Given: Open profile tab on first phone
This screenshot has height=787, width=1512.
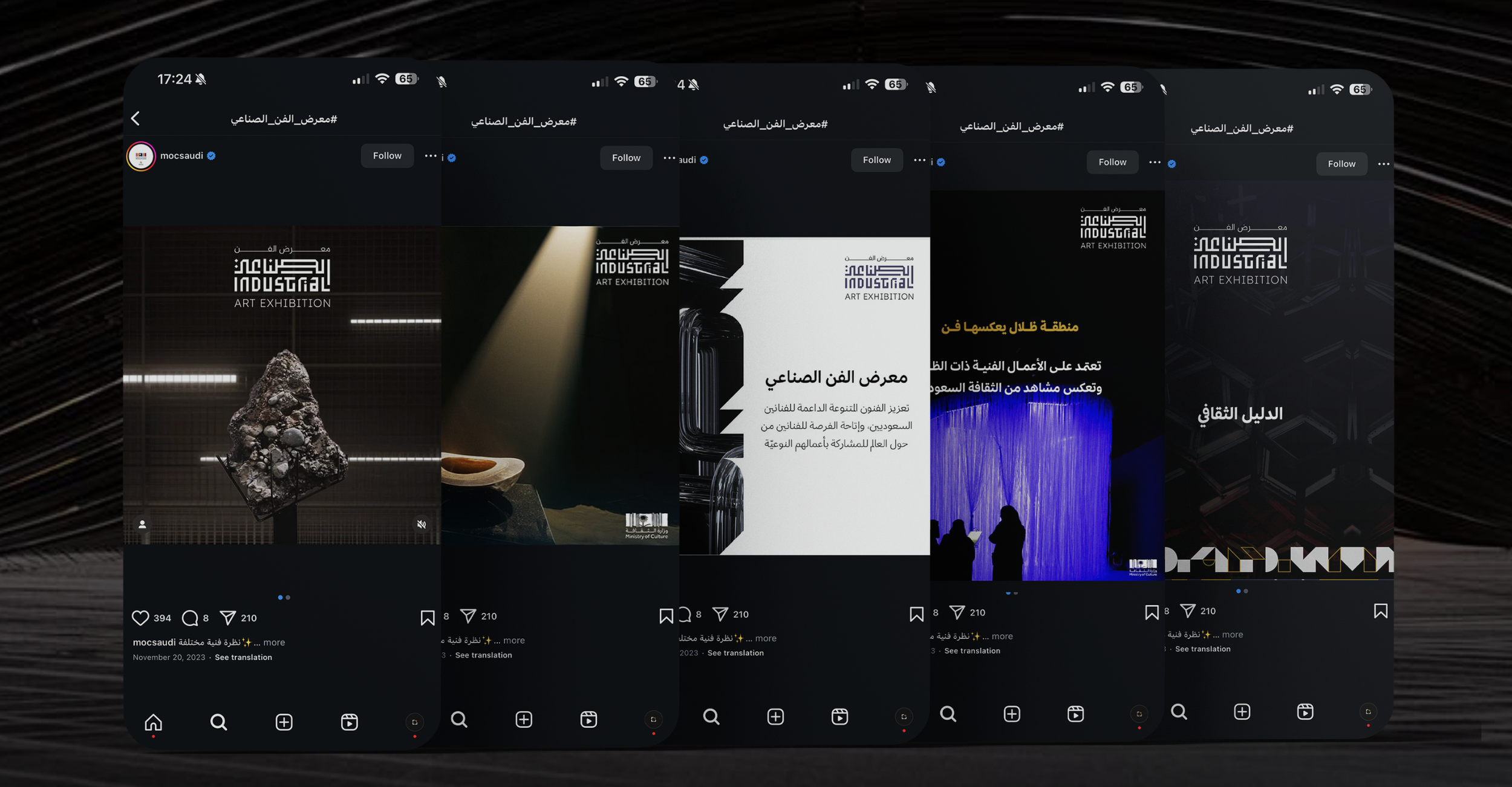Looking at the screenshot, I should 414,722.
